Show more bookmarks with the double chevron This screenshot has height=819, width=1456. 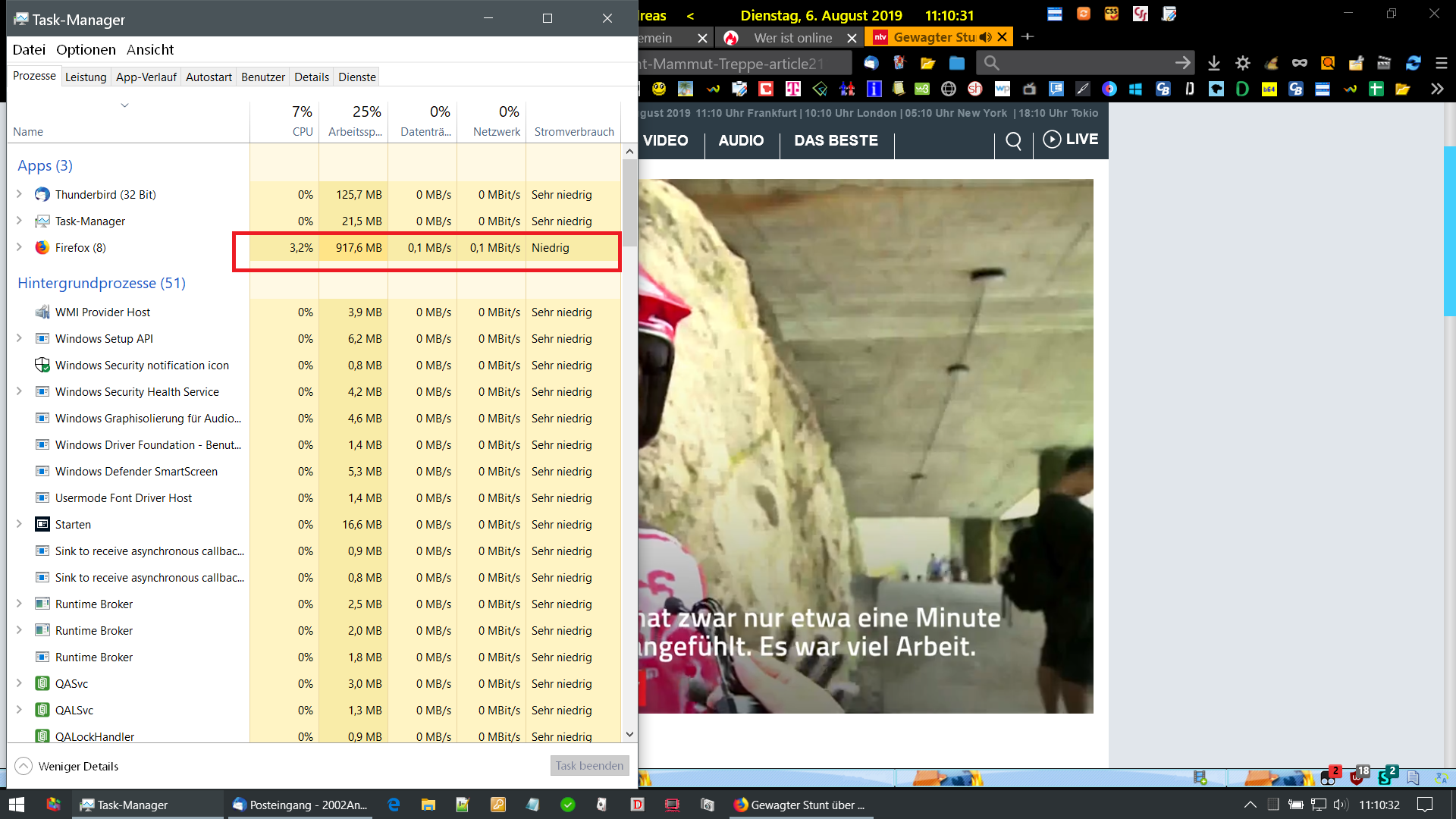point(1436,89)
